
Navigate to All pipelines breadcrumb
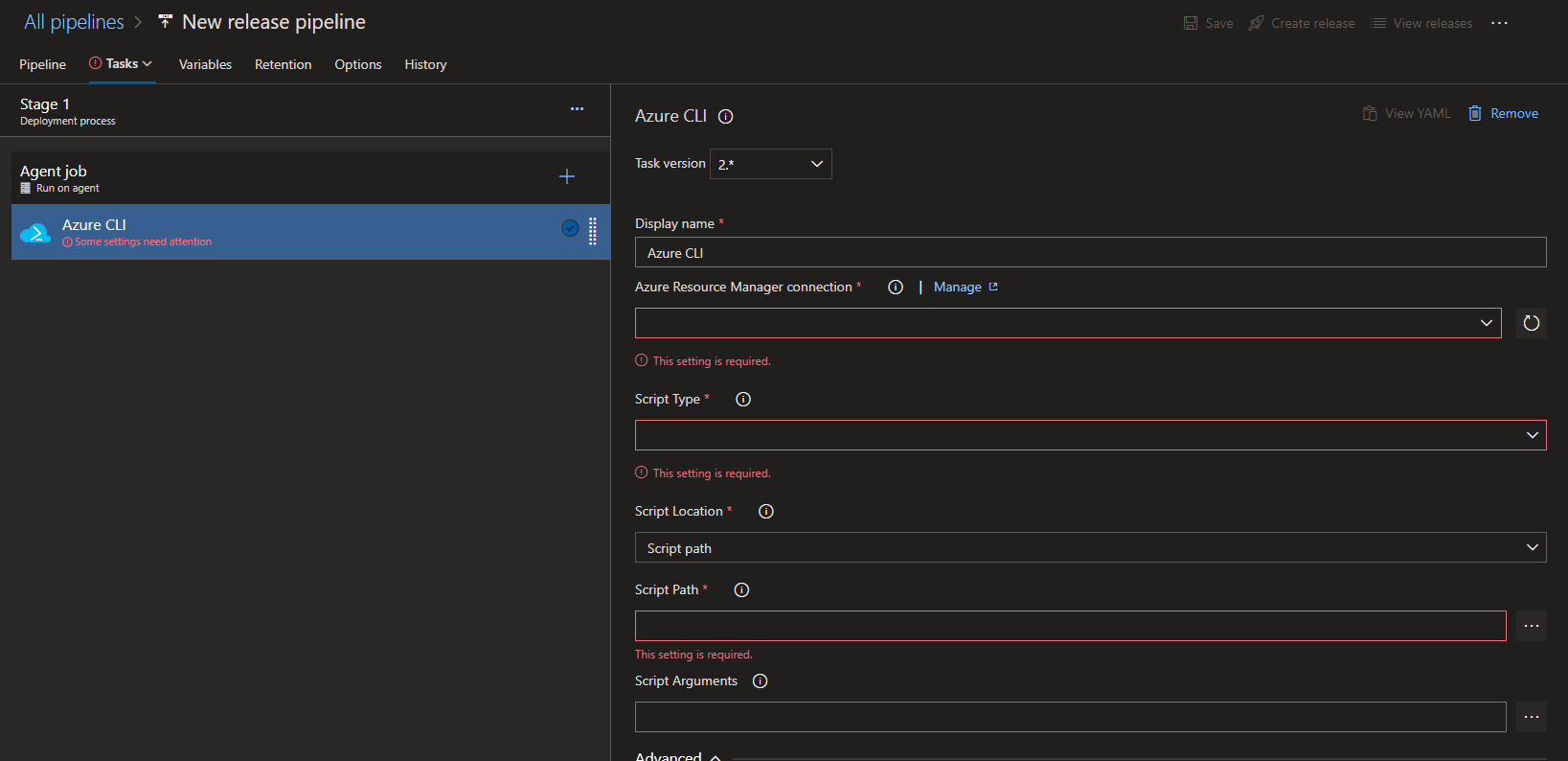(74, 22)
